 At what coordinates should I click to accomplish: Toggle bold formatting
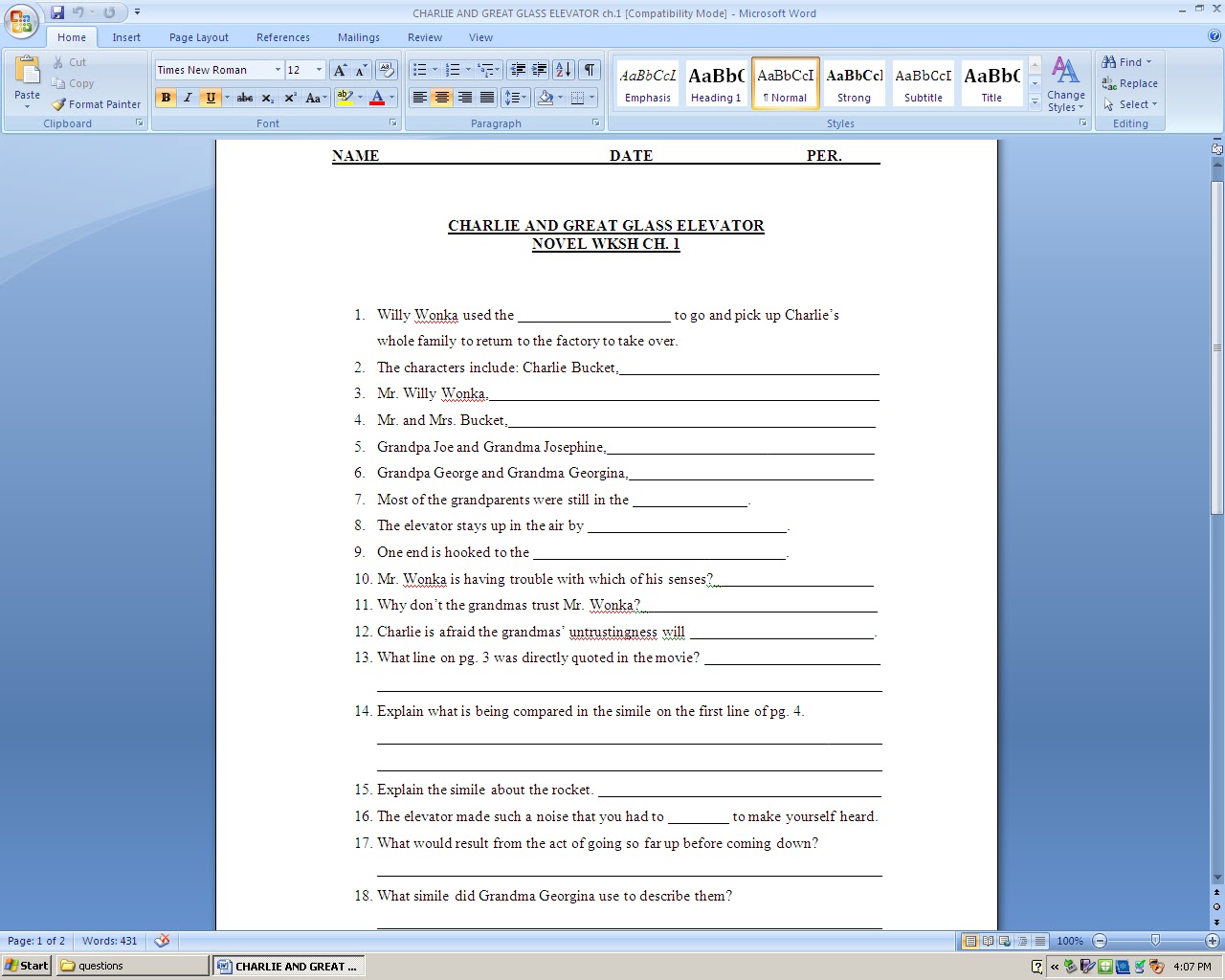tap(166, 97)
